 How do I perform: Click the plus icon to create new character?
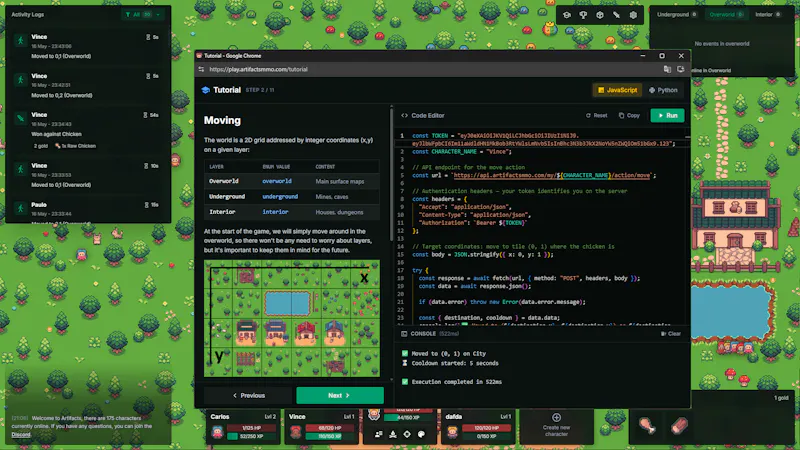point(556,417)
